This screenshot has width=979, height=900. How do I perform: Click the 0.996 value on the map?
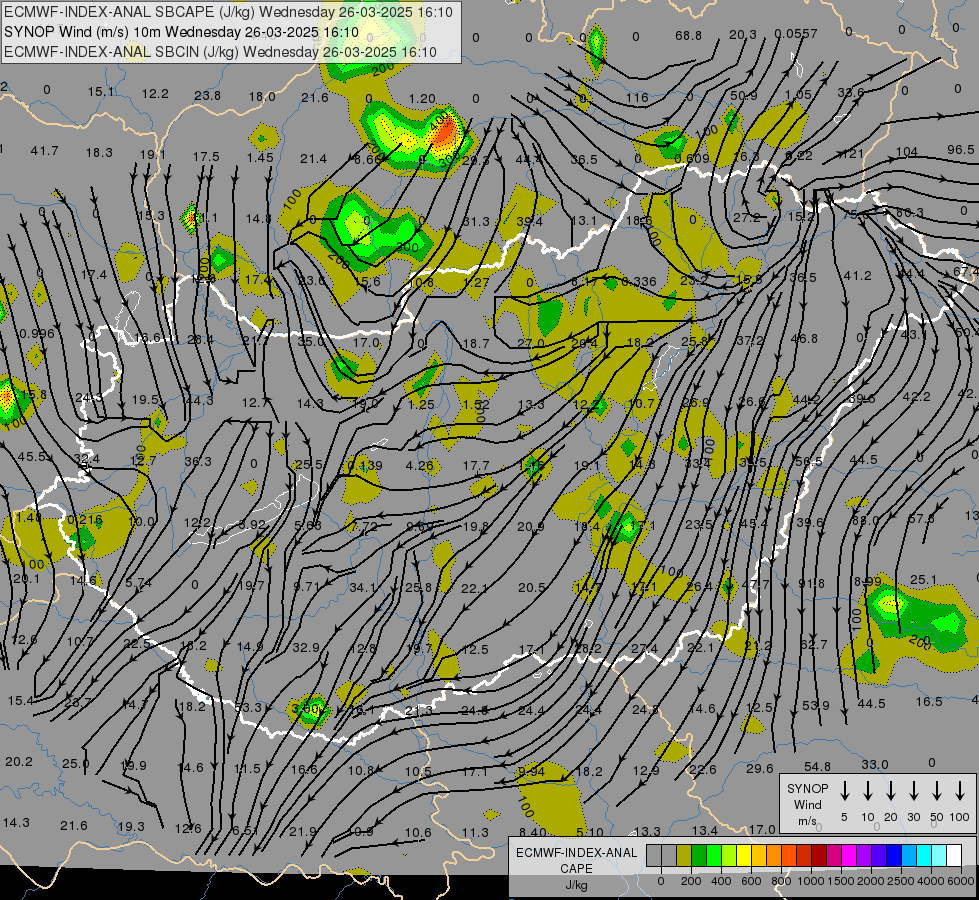pos(36,334)
